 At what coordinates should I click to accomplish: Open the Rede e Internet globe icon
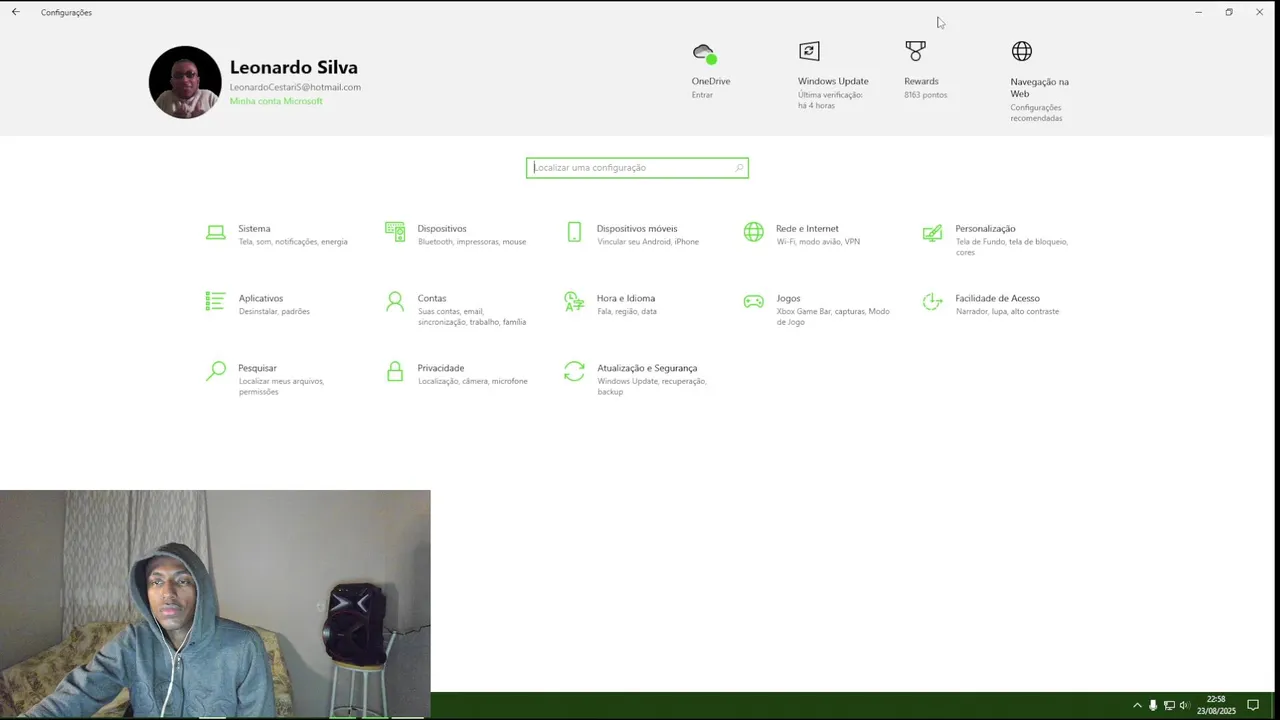click(x=753, y=232)
